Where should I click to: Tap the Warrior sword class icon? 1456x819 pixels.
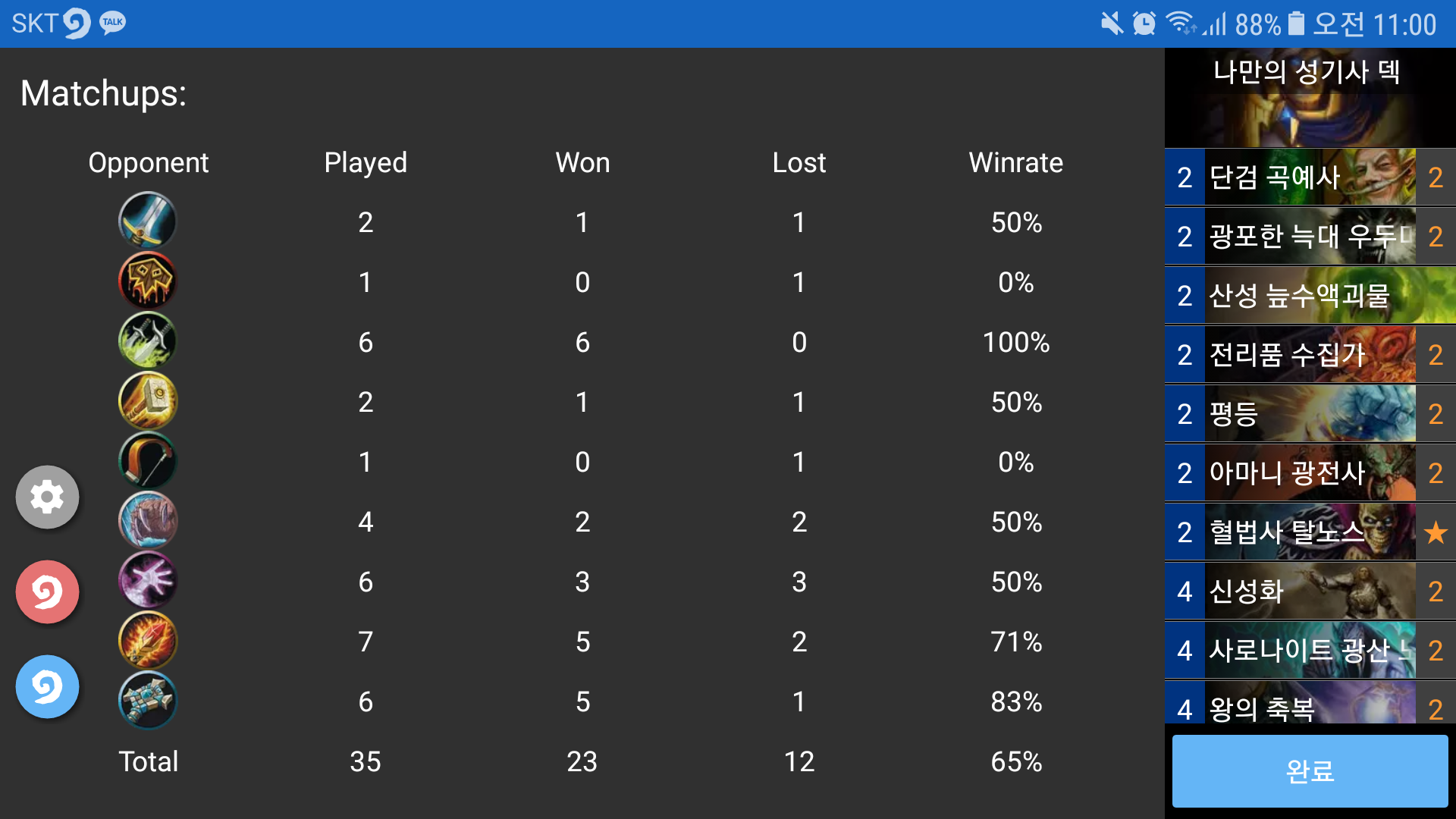148,221
